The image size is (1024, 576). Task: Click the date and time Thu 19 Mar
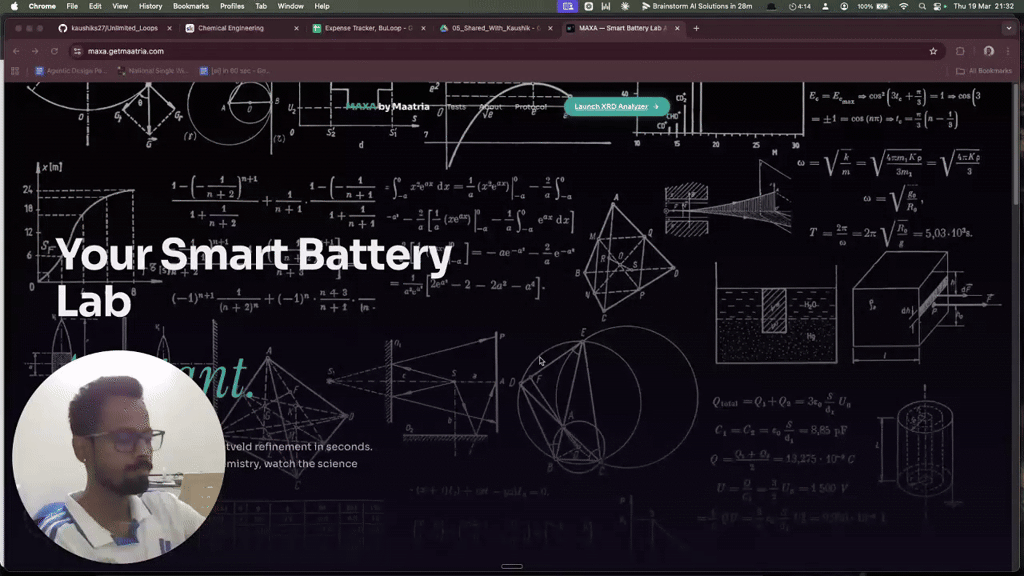(x=984, y=6)
